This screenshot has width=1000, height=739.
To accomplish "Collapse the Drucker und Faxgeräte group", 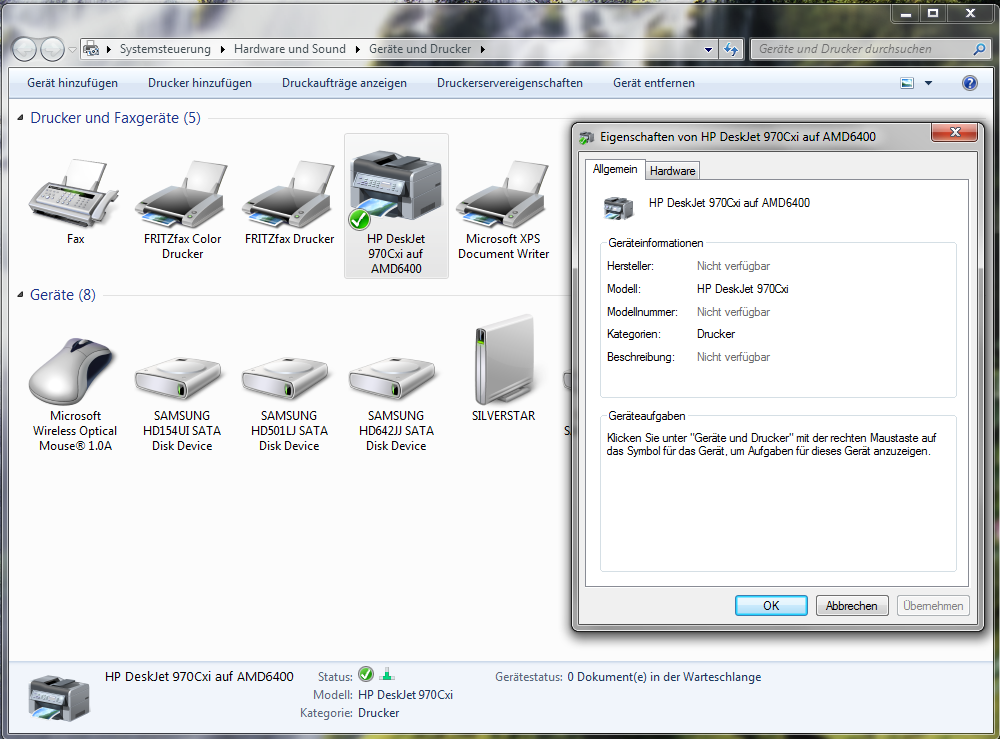I will point(20,117).
